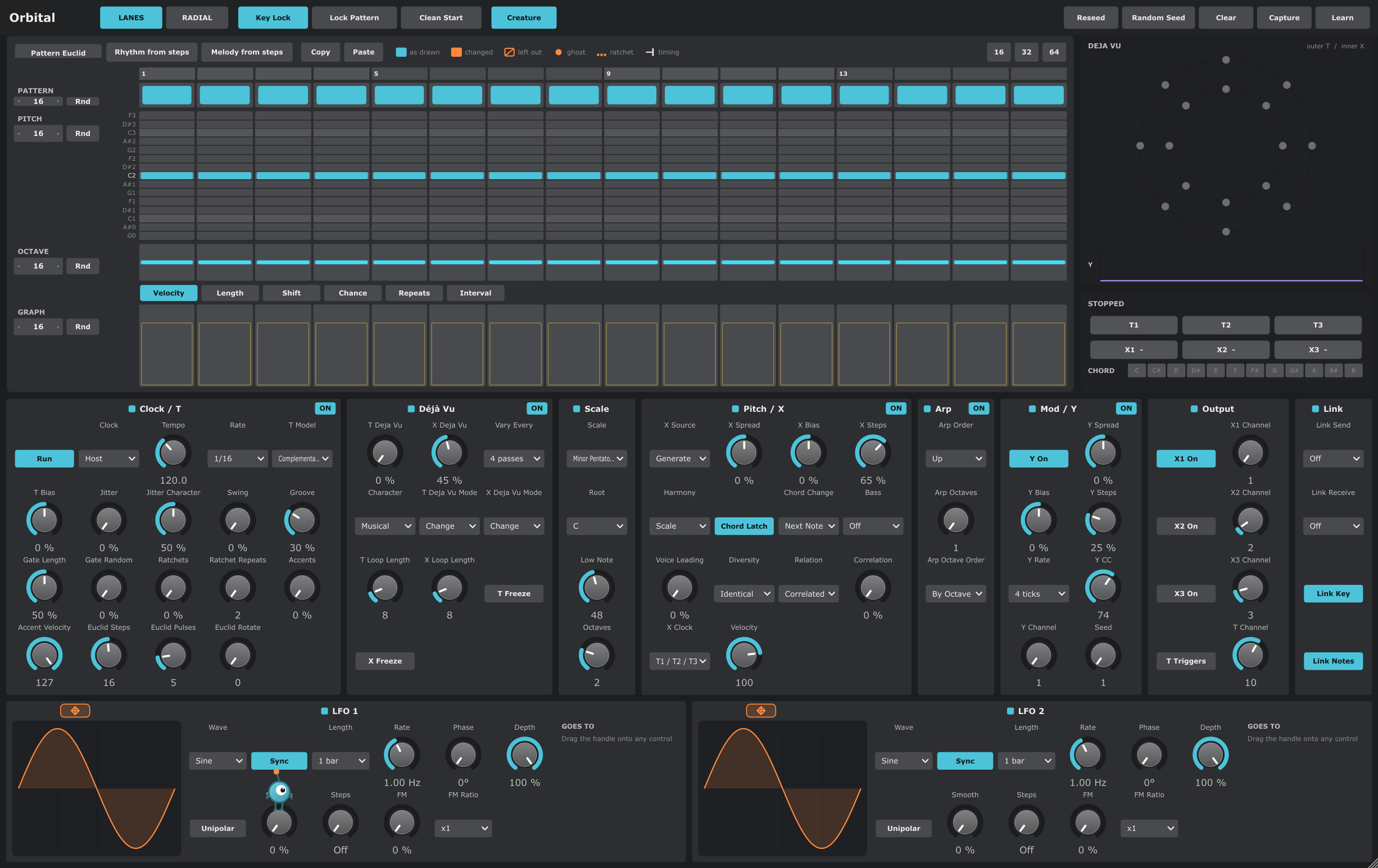Disable the Mod / Y ON switch
This screenshot has width=1378, height=868.
(1126, 408)
